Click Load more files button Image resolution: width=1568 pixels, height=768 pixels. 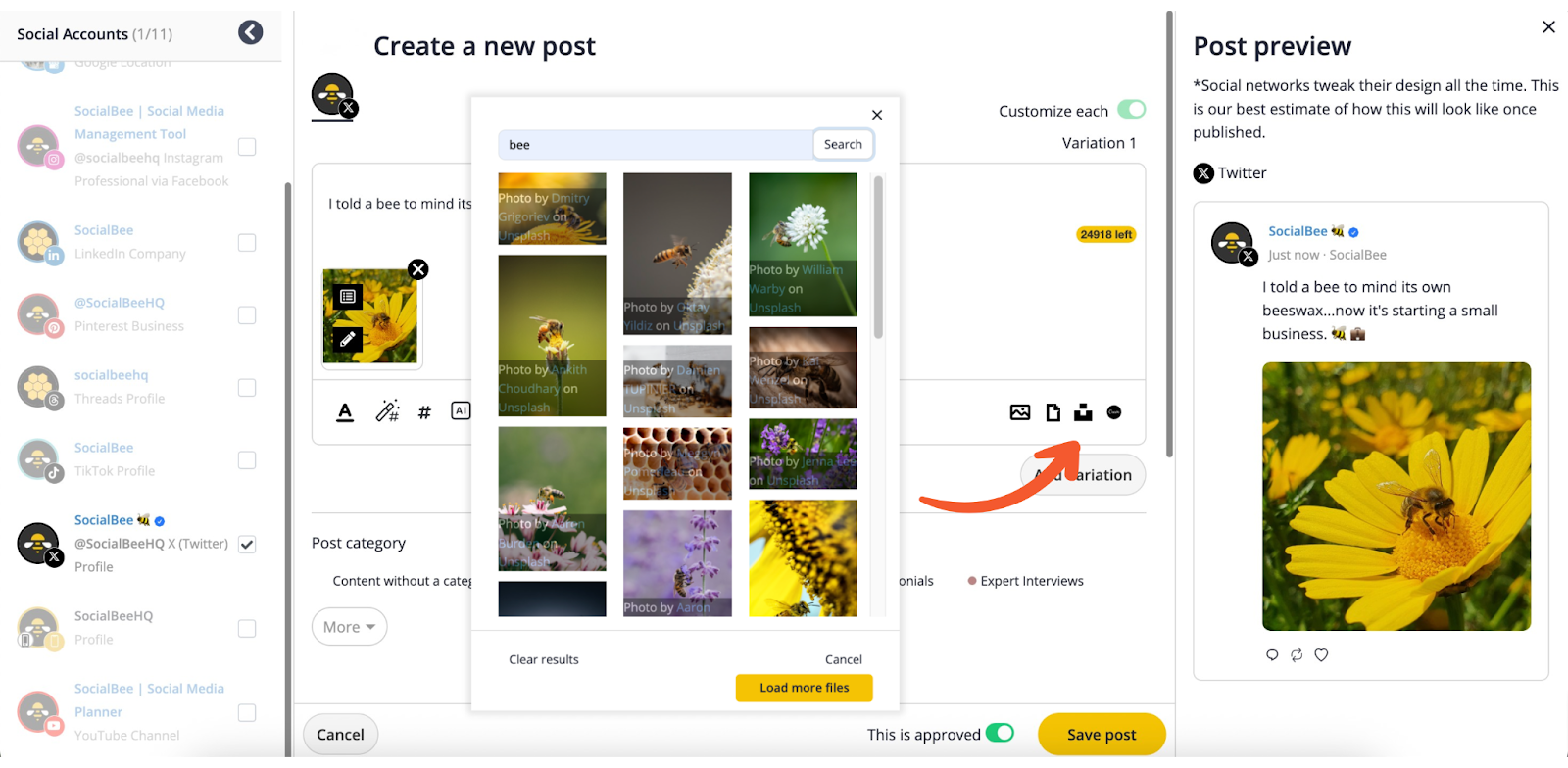coord(805,688)
